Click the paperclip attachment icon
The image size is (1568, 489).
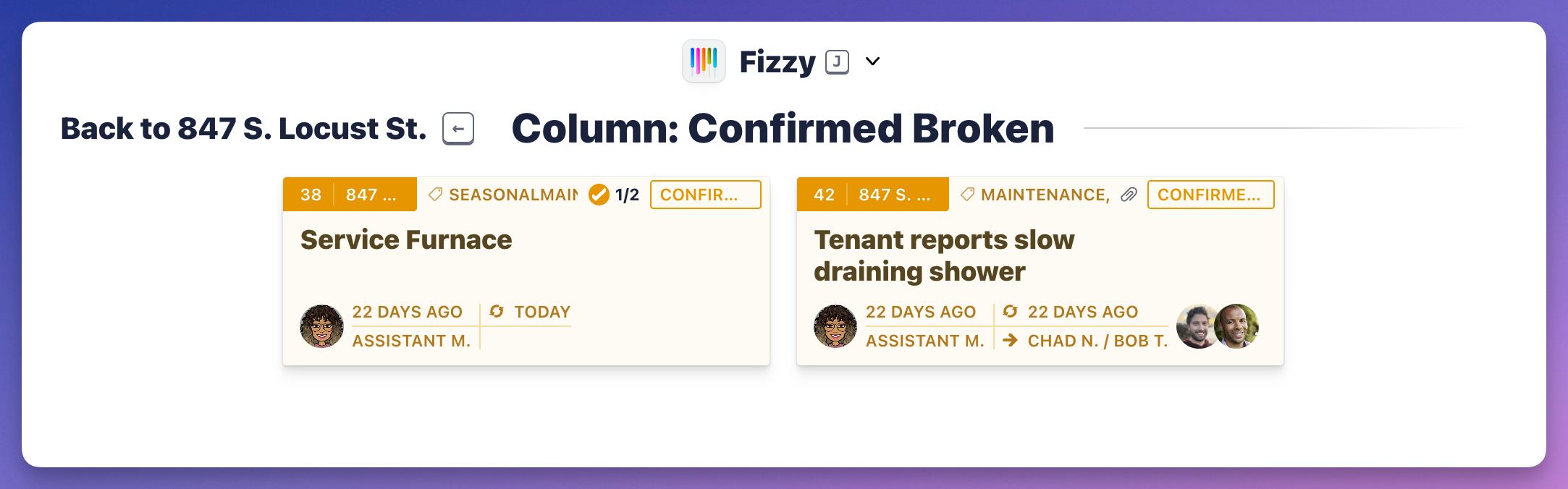1129,195
